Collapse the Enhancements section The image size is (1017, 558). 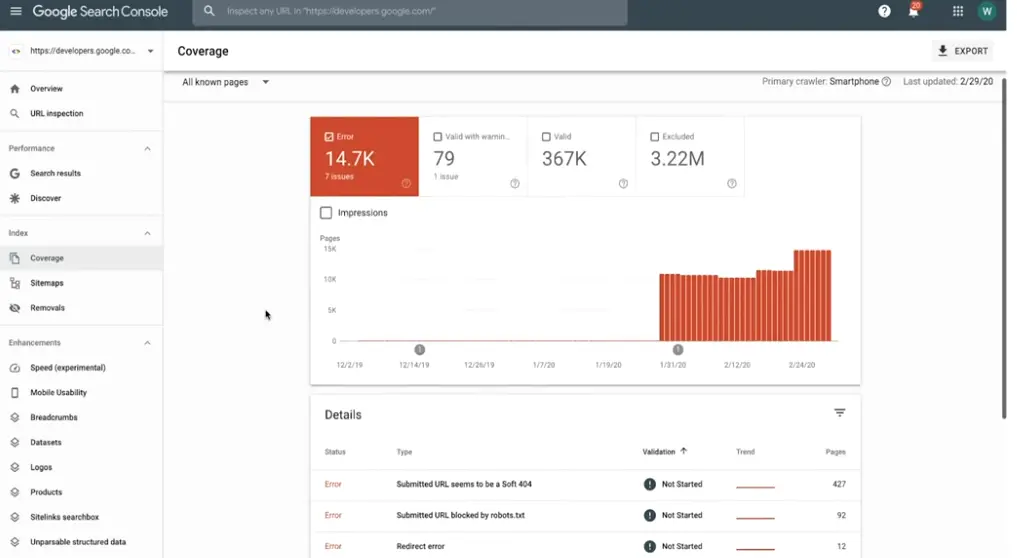coord(147,343)
